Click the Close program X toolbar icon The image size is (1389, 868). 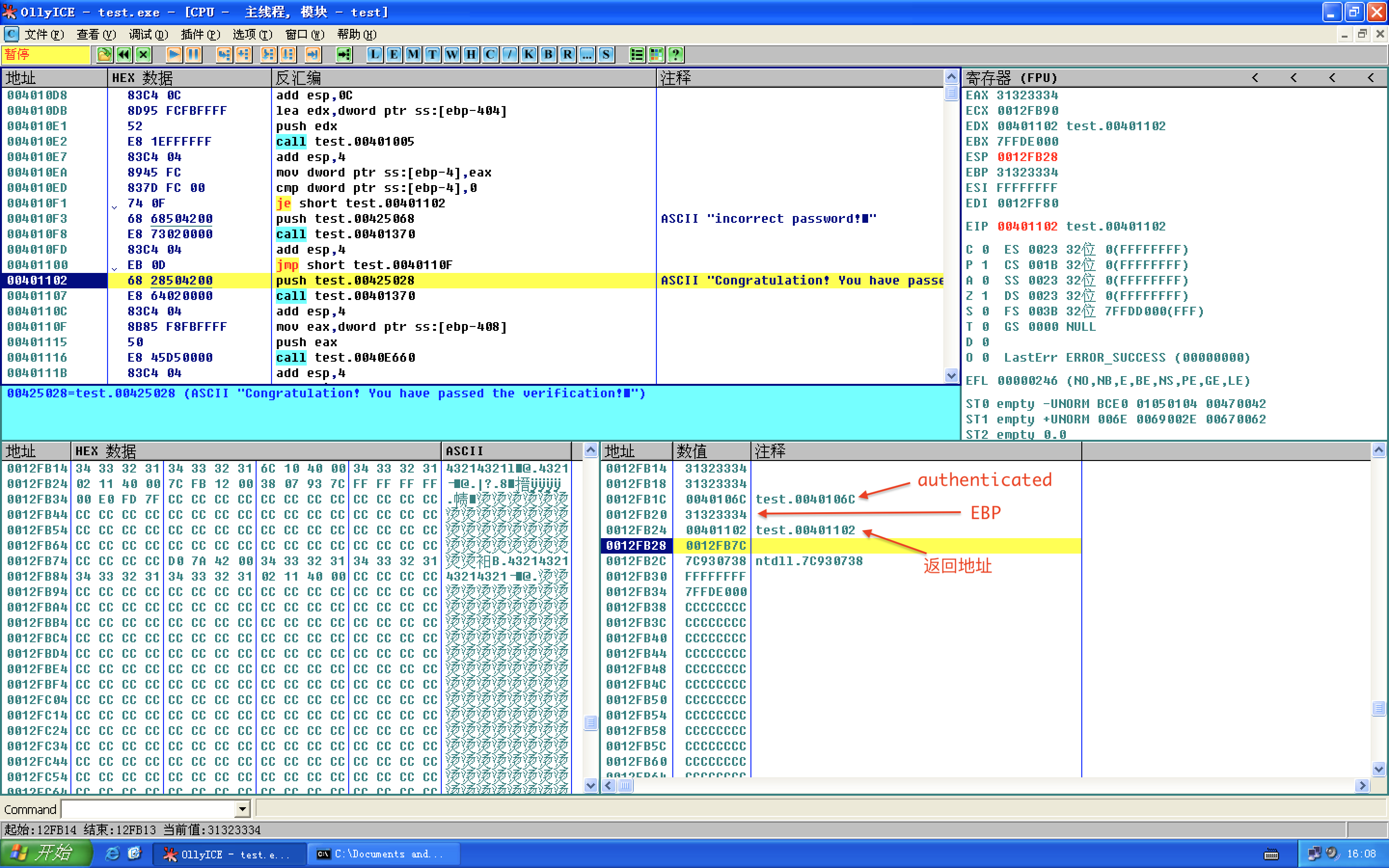coord(144,54)
